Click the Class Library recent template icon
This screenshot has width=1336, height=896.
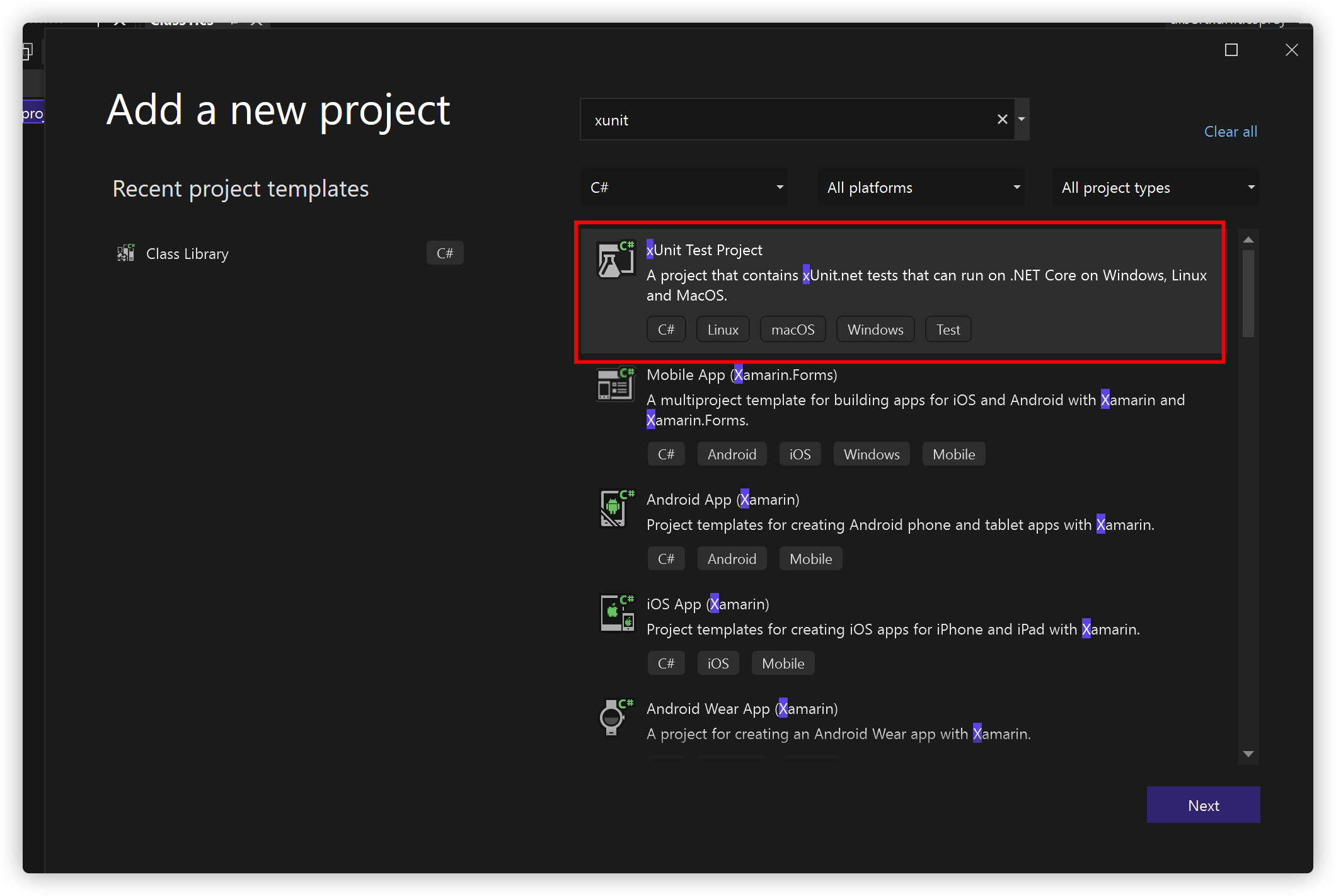click(126, 253)
